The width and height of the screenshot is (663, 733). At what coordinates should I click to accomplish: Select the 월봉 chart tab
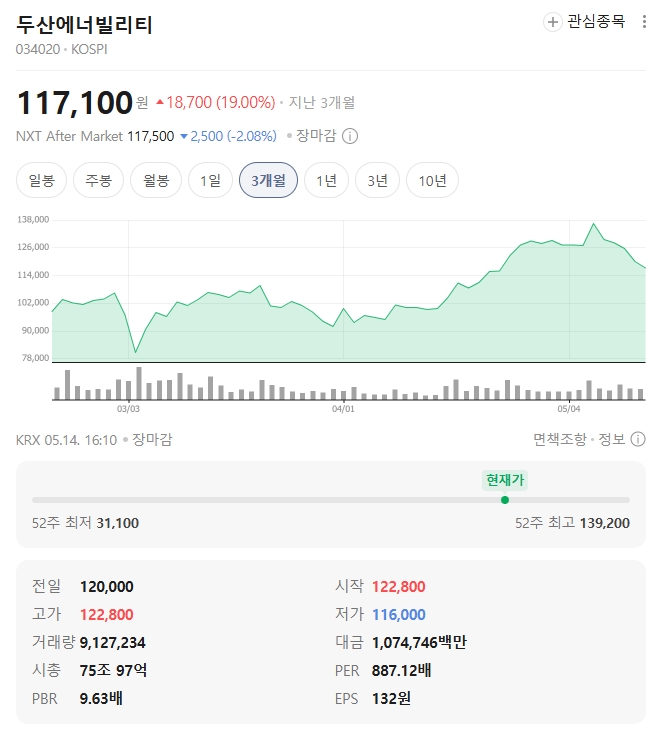pyautogui.click(x=156, y=180)
